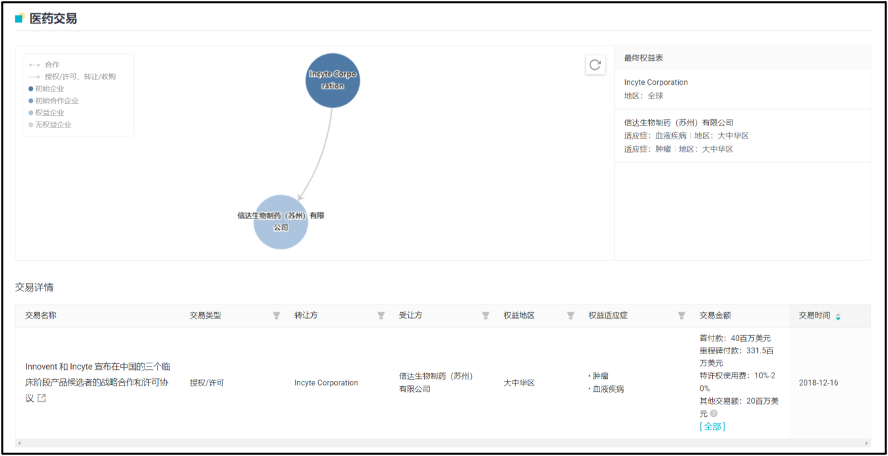888x456 pixels.
Task: Click 无权益企业 legend color dot
Action: pyautogui.click(x=31, y=125)
